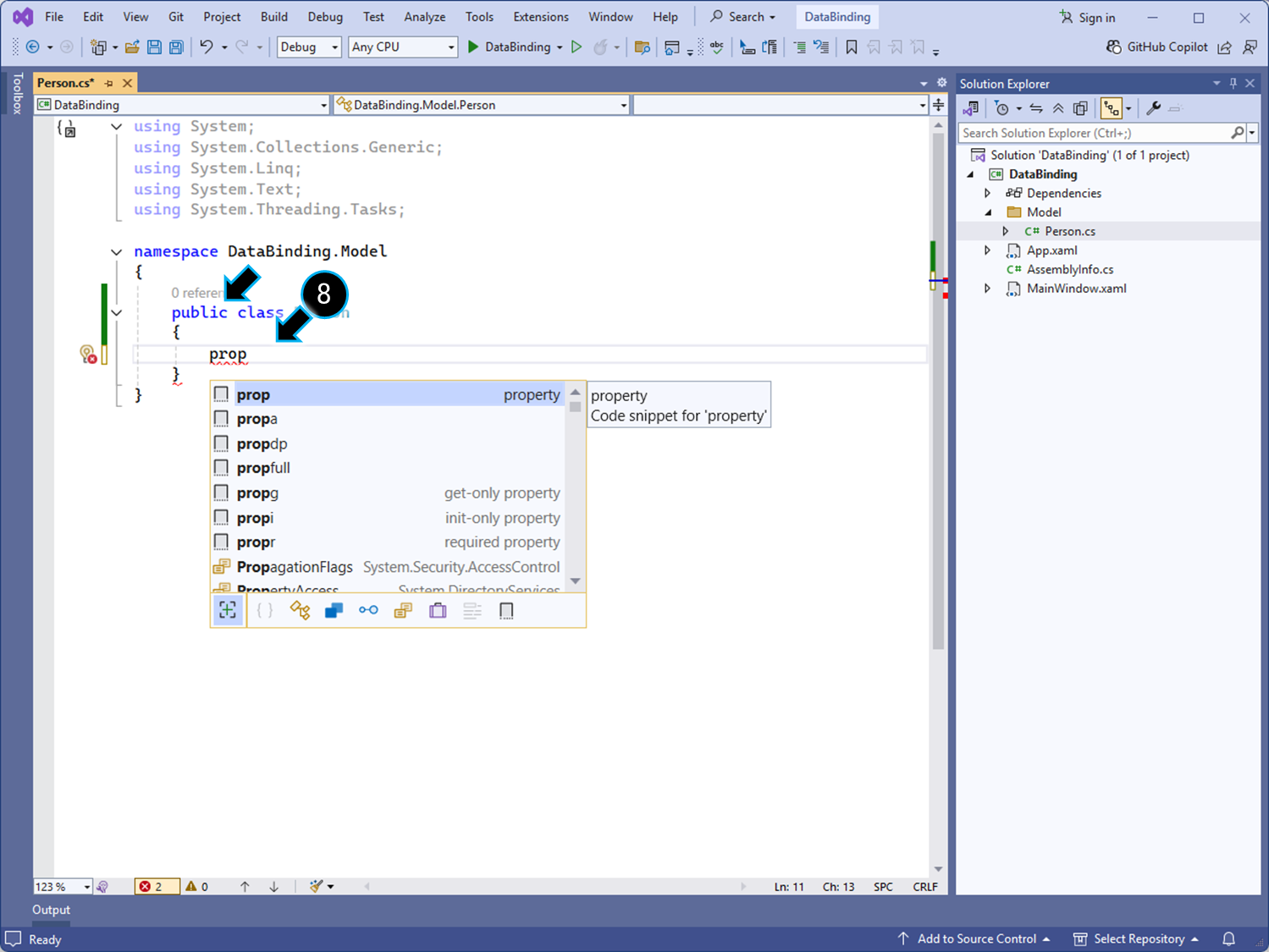Open the Debug configuration dropdown
The image size is (1269, 952).
click(x=310, y=47)
